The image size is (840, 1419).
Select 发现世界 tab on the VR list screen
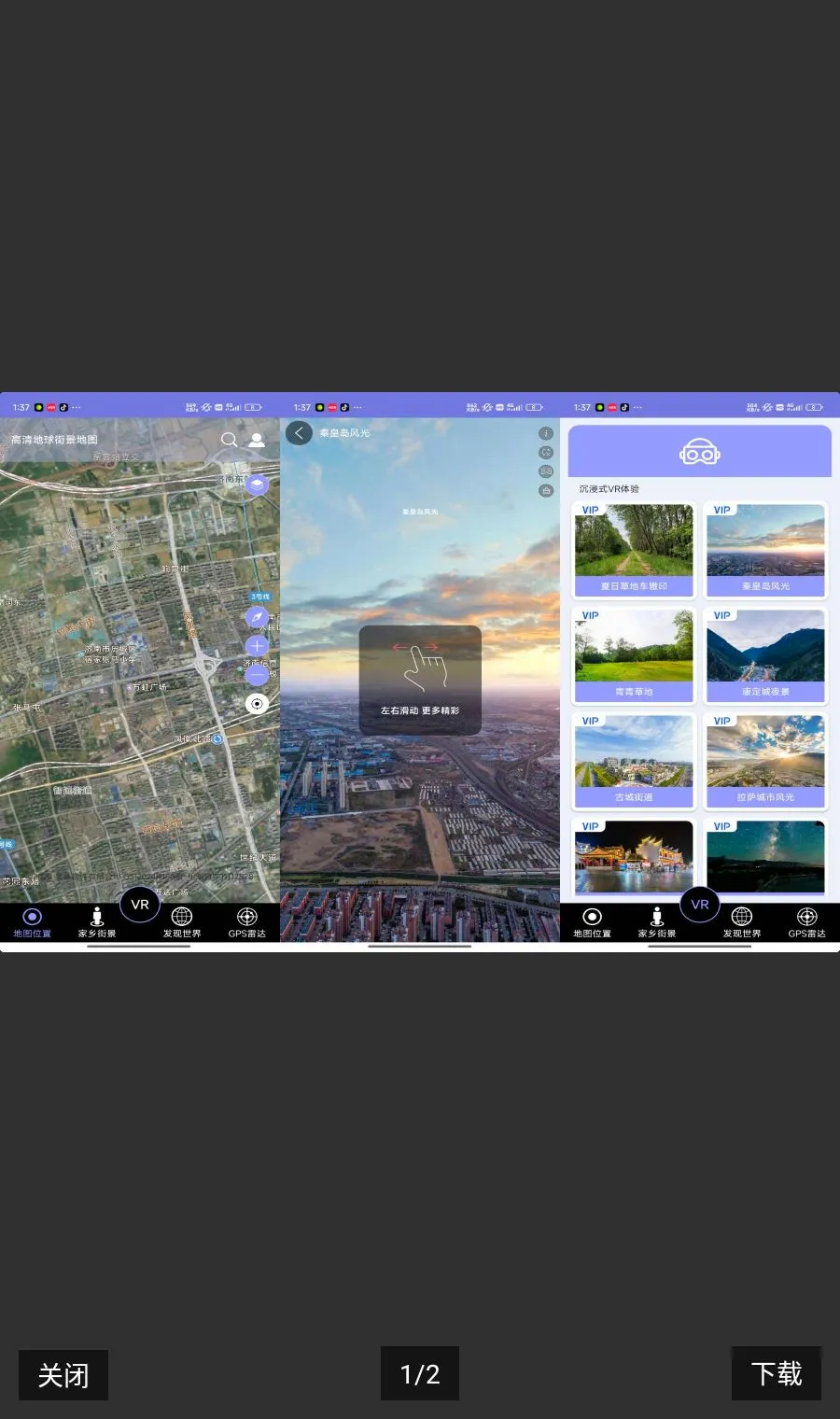click(742, 922)
